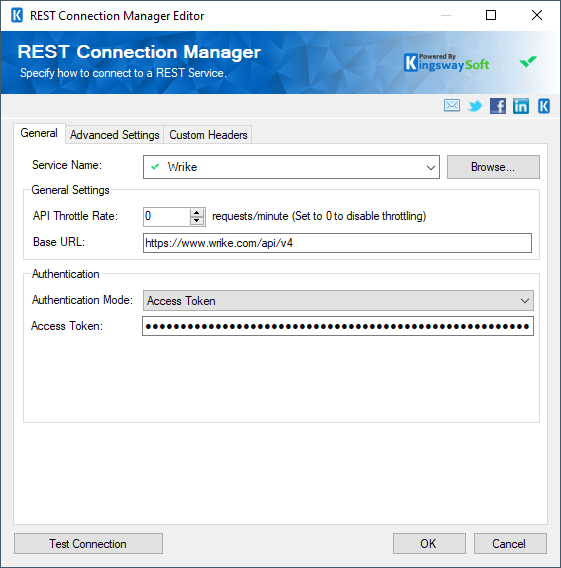Open the Advanced Settings tab
Image resolution: width=561 pixels, height=568 pixels.
[114, 135]
